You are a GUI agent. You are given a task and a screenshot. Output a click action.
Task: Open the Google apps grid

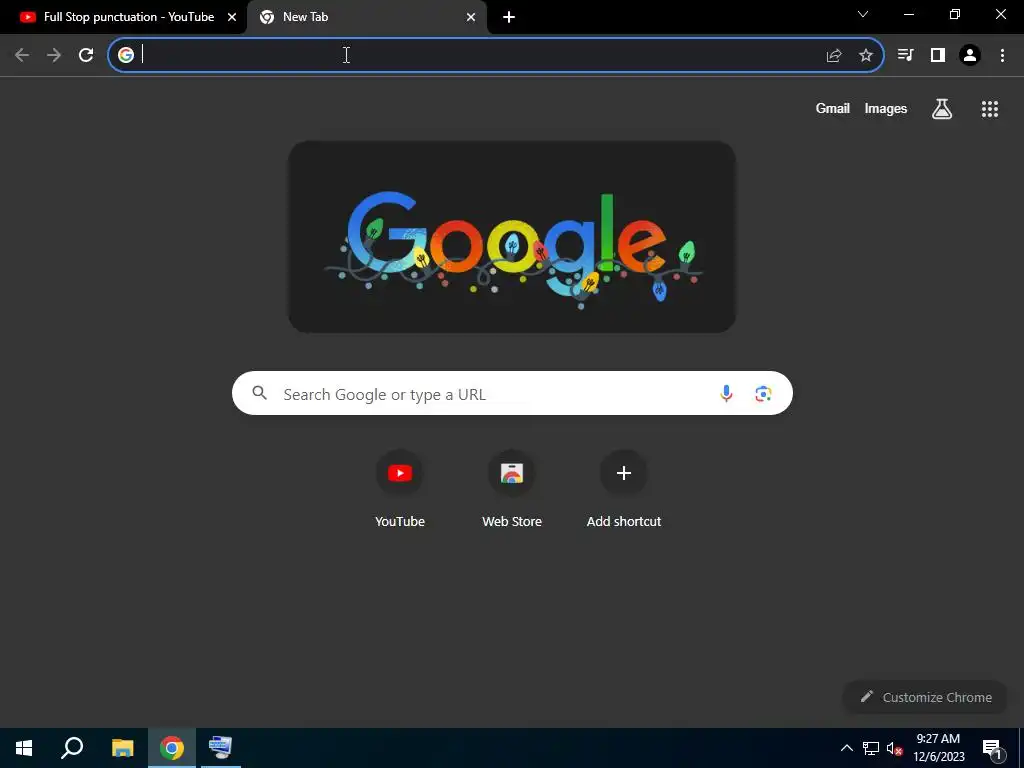pos(990,109)
